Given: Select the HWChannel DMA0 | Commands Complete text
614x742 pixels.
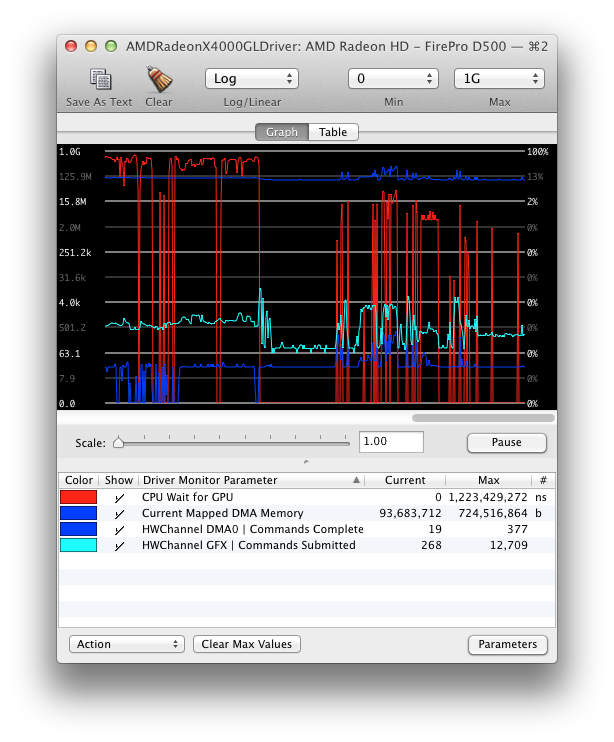Looking at the screenshot, I should [253, 529].
